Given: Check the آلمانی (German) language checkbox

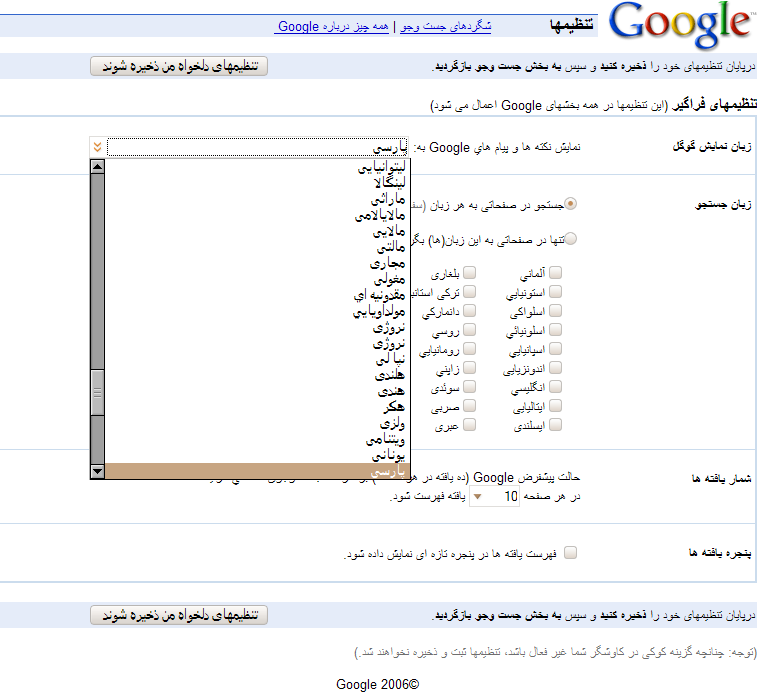Looking at the screenshot, I should (x=555, y=272).
